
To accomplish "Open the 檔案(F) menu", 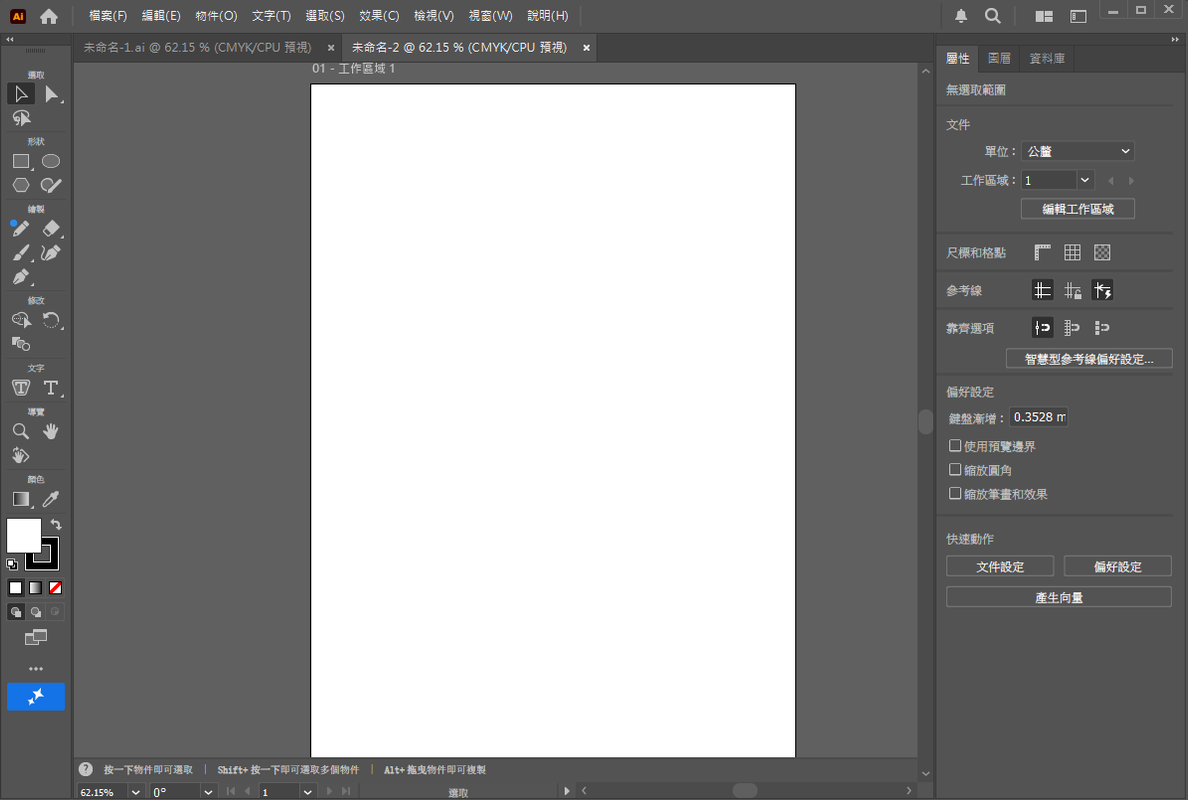I will [108, 16].
